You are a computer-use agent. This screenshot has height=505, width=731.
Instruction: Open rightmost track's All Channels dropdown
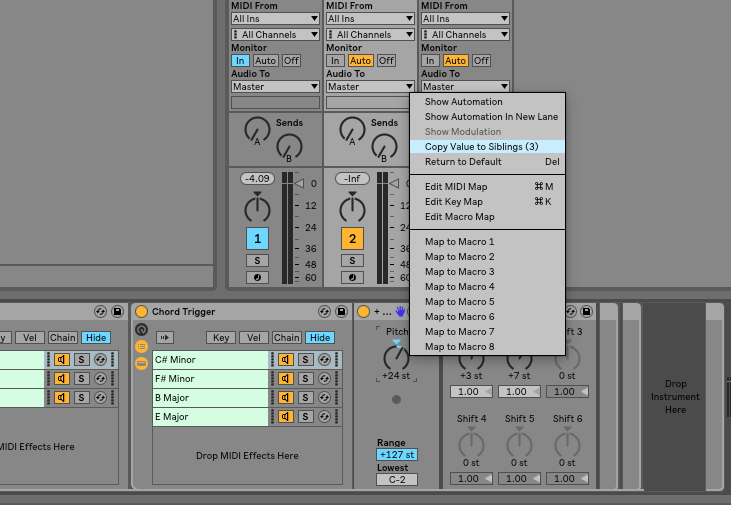tap(465, 35)
